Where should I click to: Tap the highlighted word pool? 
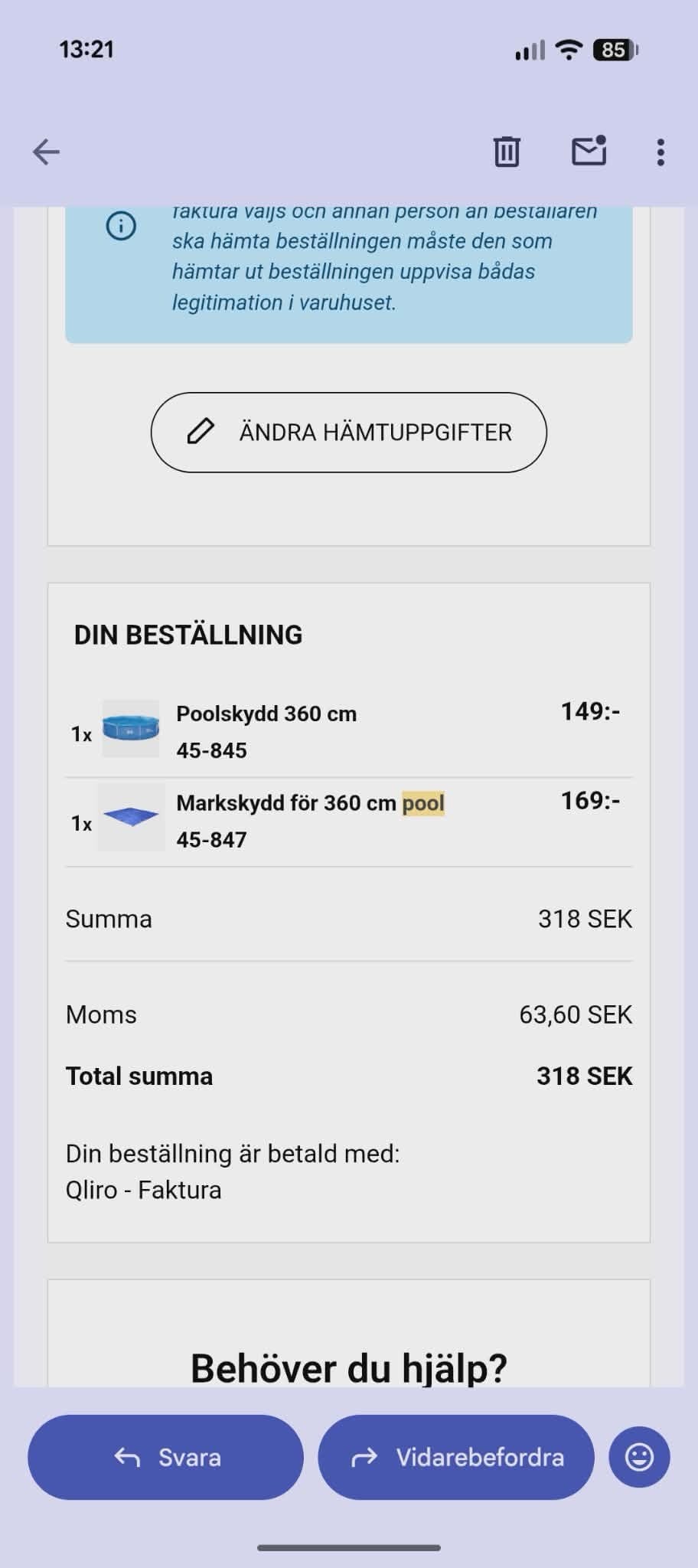click(x=423, y=803)
